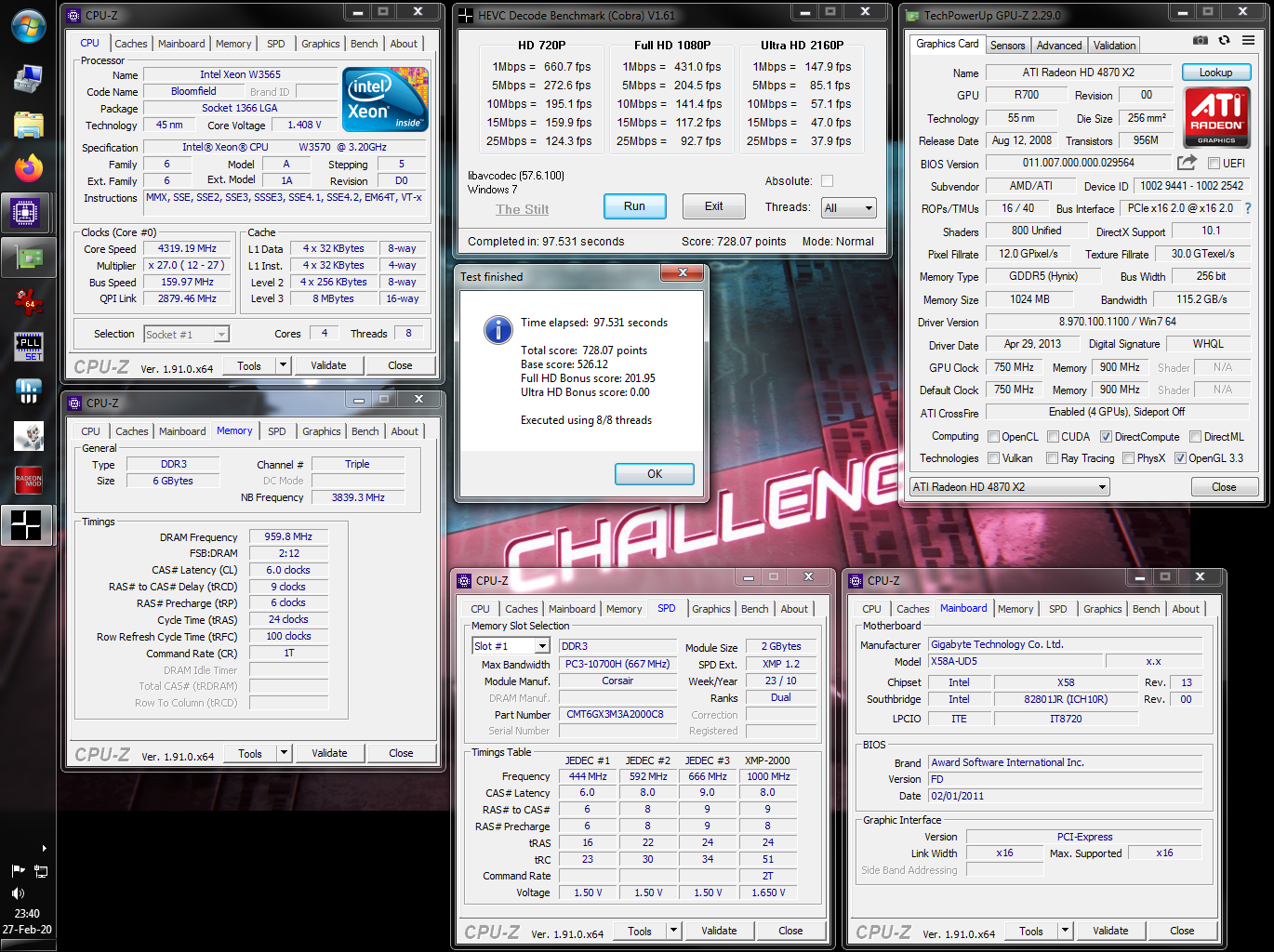Open the Action Center flag icon
The width and height of the screenshot is (1274, 952).
(x=18, y=871)
